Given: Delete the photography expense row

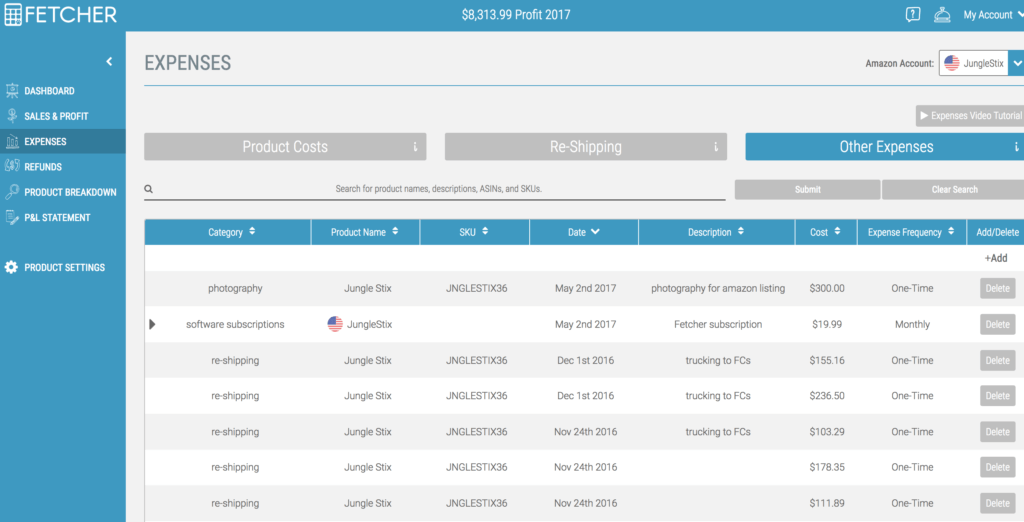Looking at the screenshot, I should click(997, 288).
